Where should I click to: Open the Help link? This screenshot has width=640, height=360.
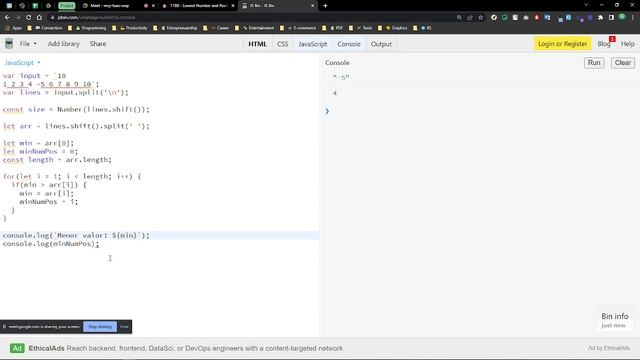tap(628, 44)
